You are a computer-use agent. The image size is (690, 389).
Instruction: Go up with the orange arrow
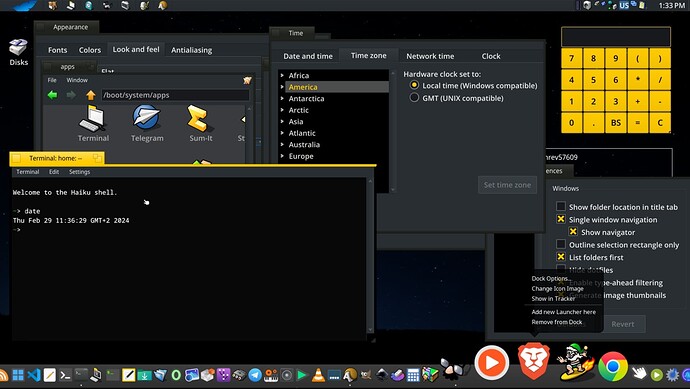(x=91, y=95)
